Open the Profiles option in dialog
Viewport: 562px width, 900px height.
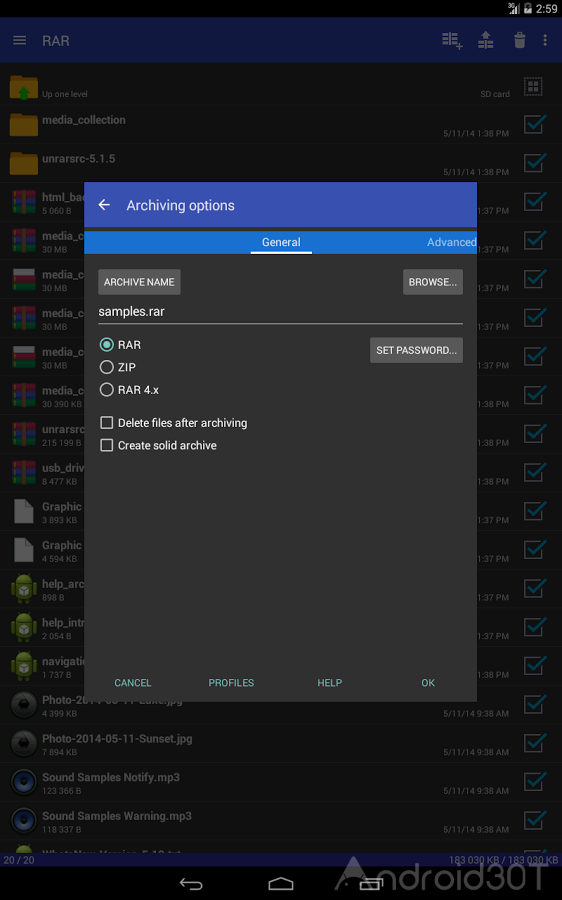click(x=231, y=682)
